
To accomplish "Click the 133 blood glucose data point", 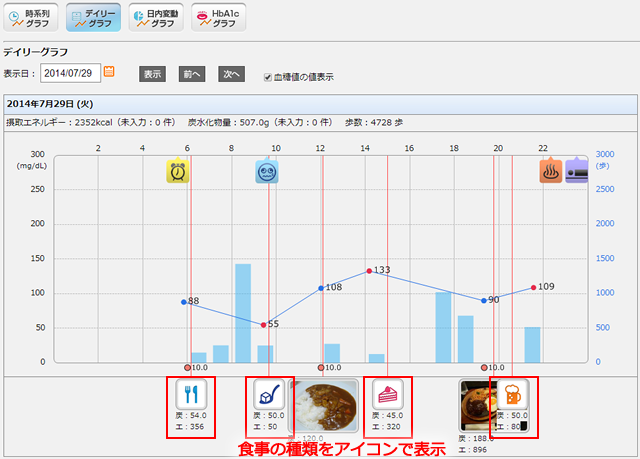I will coord(367,270).
